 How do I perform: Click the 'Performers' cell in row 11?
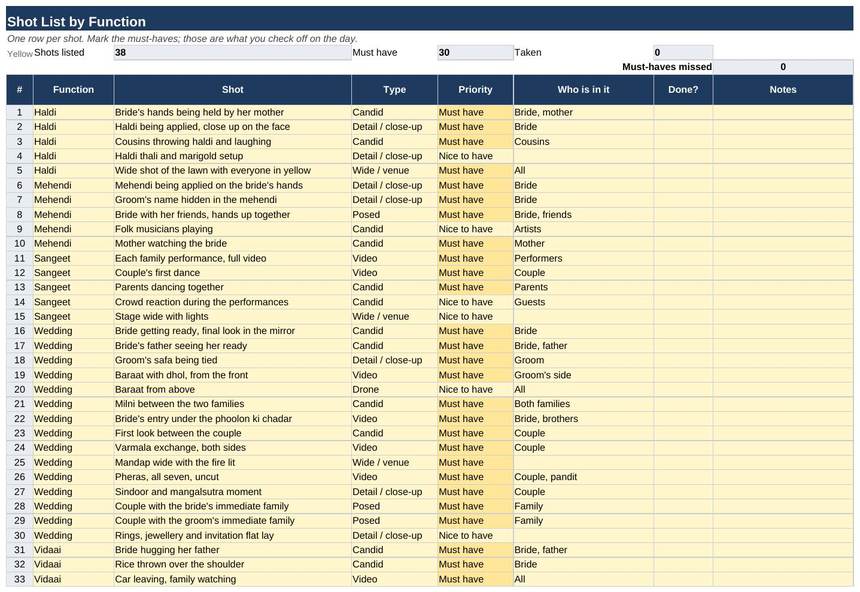click(x=583, y=258)
